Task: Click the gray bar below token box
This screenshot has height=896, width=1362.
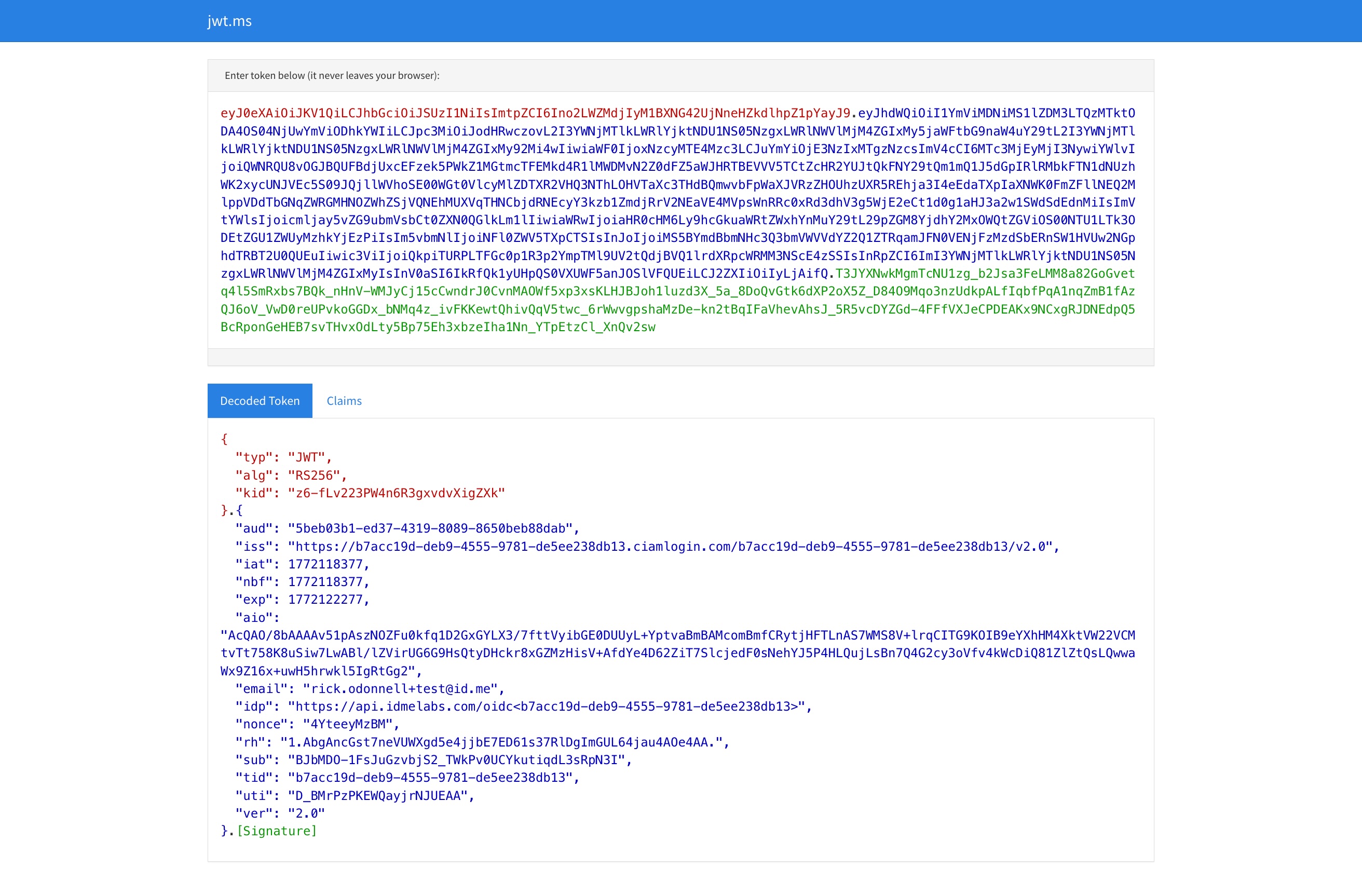Action: (x=680, y=357)
